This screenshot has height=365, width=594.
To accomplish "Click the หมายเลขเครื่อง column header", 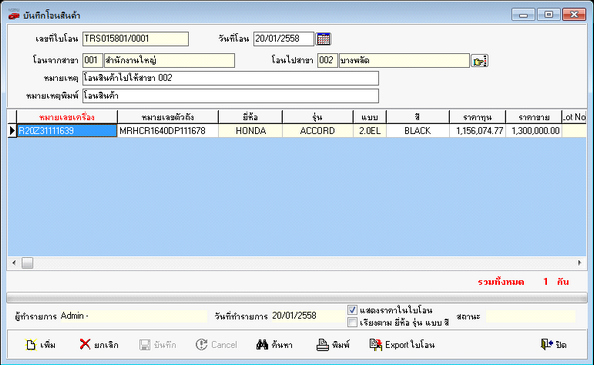I will [67, 117].
